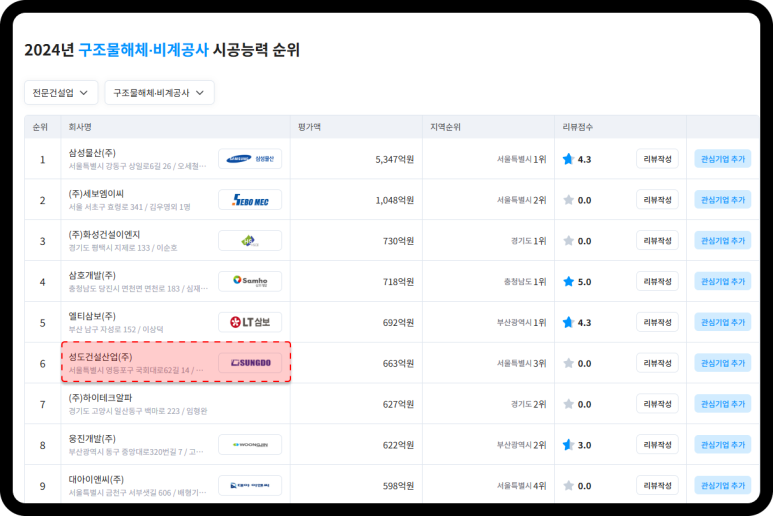Click 리뷰작성 for 삼성물산
The height and width of the screenshot is (516, 773).
657,159
